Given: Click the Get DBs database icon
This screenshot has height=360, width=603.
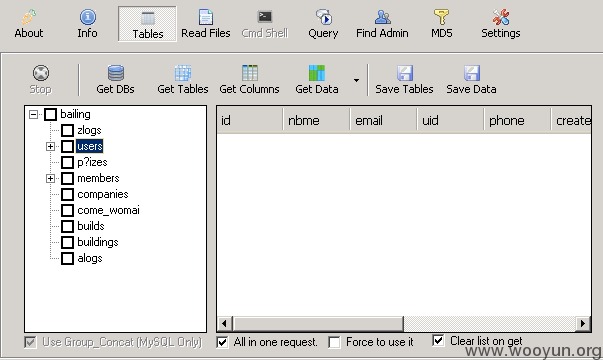Looking at the screenshot, I should pyautogui.click(x=116, y=73).
